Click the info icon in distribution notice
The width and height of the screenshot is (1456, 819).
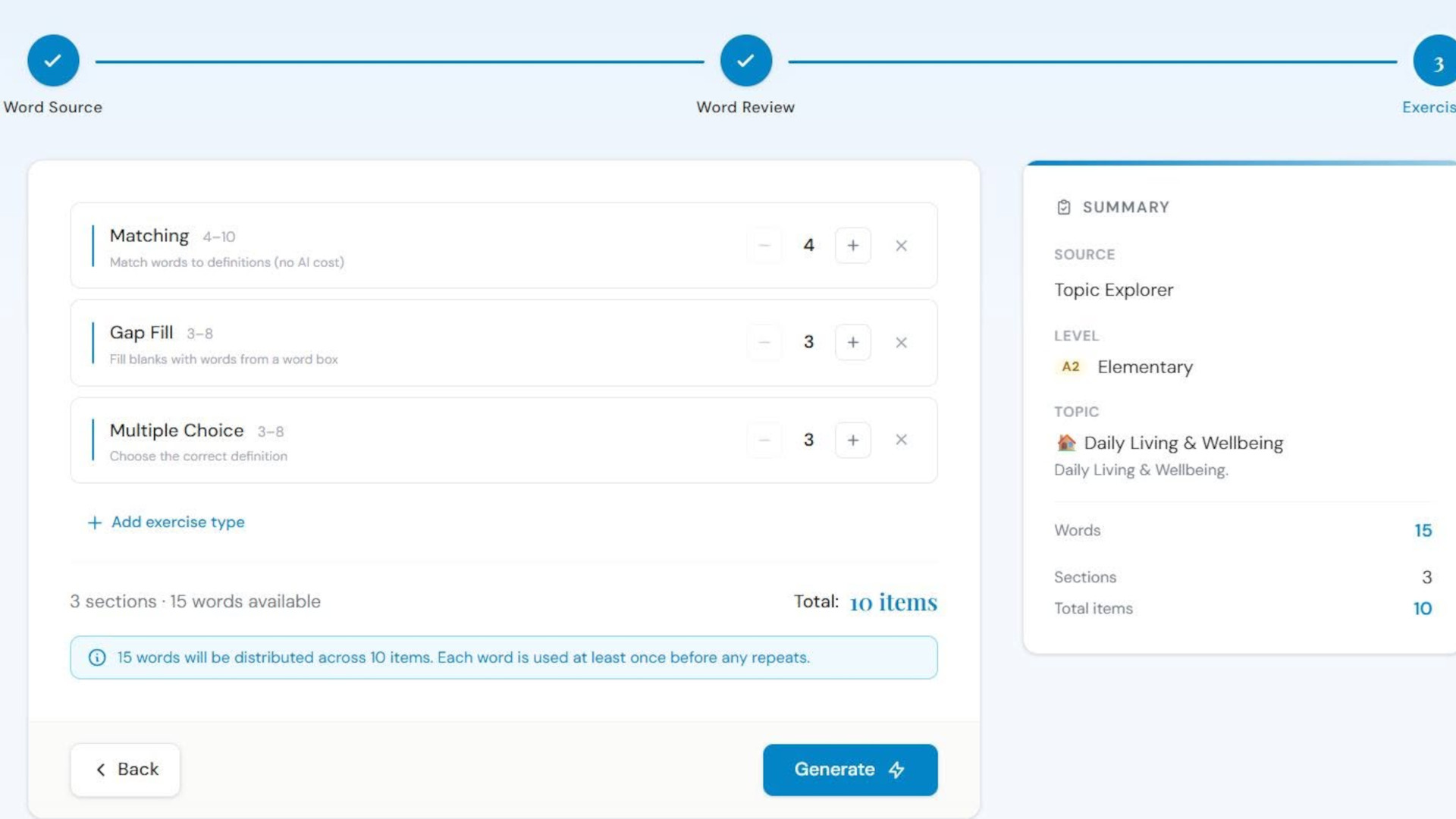97,657
